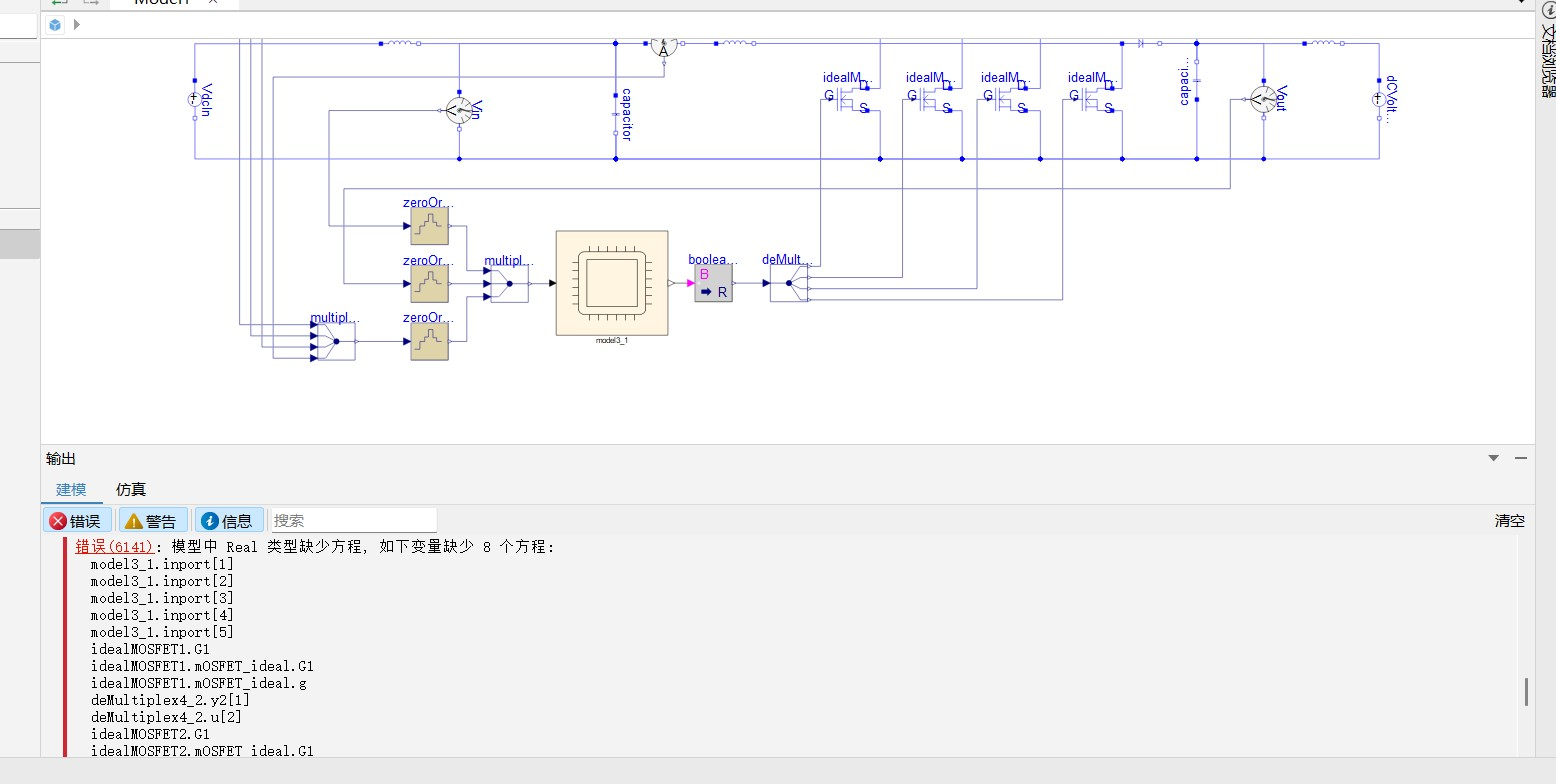Click the idealMOSFET1.mOSFET_ideal.G1 line
The image size is (1556, 784).
click(x=202, y=666)
